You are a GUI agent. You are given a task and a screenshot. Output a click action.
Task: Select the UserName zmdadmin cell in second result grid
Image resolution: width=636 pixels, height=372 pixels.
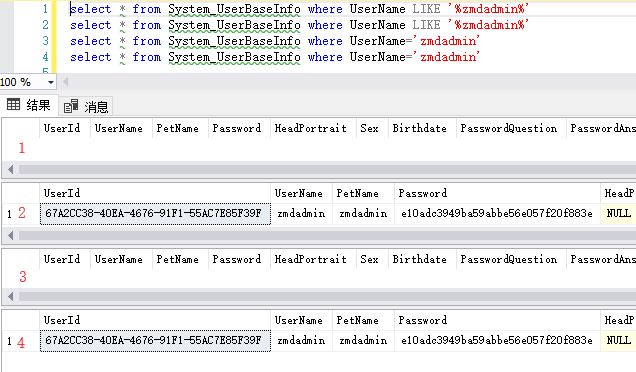point(301,213)
